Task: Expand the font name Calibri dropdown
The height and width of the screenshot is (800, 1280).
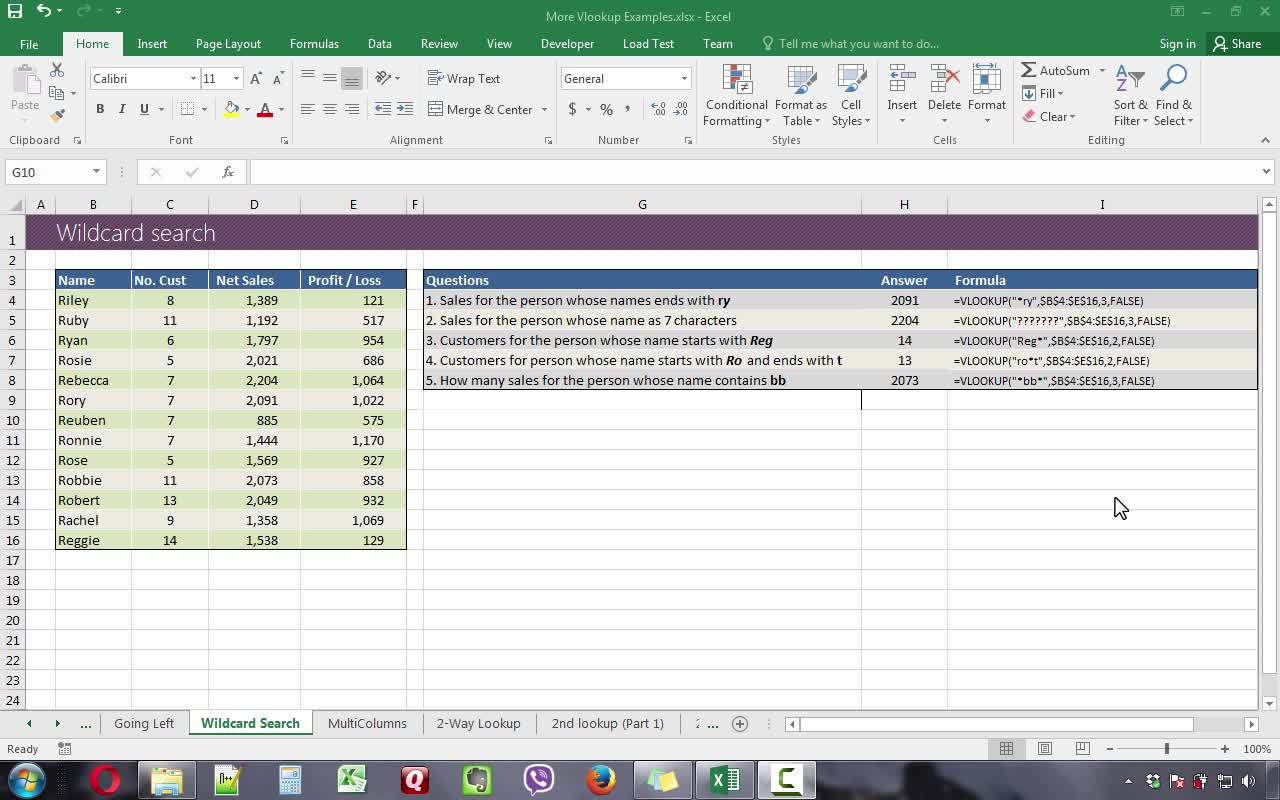Action: coord(193,79)
